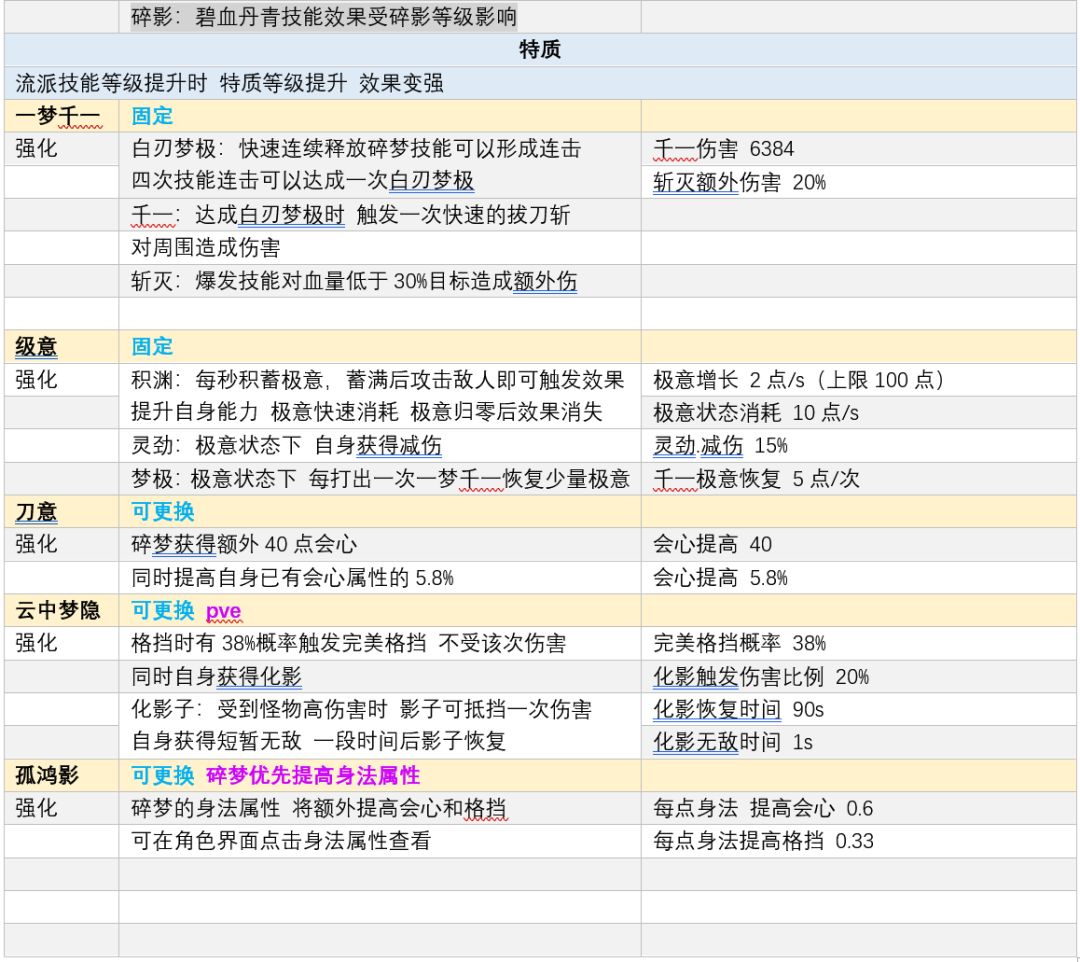The height and width of the screenshot is (962, 1080).
Task: Click the '灵劲: 极意状态下 自身获得减伤' cell
Action: click(380, 446)
